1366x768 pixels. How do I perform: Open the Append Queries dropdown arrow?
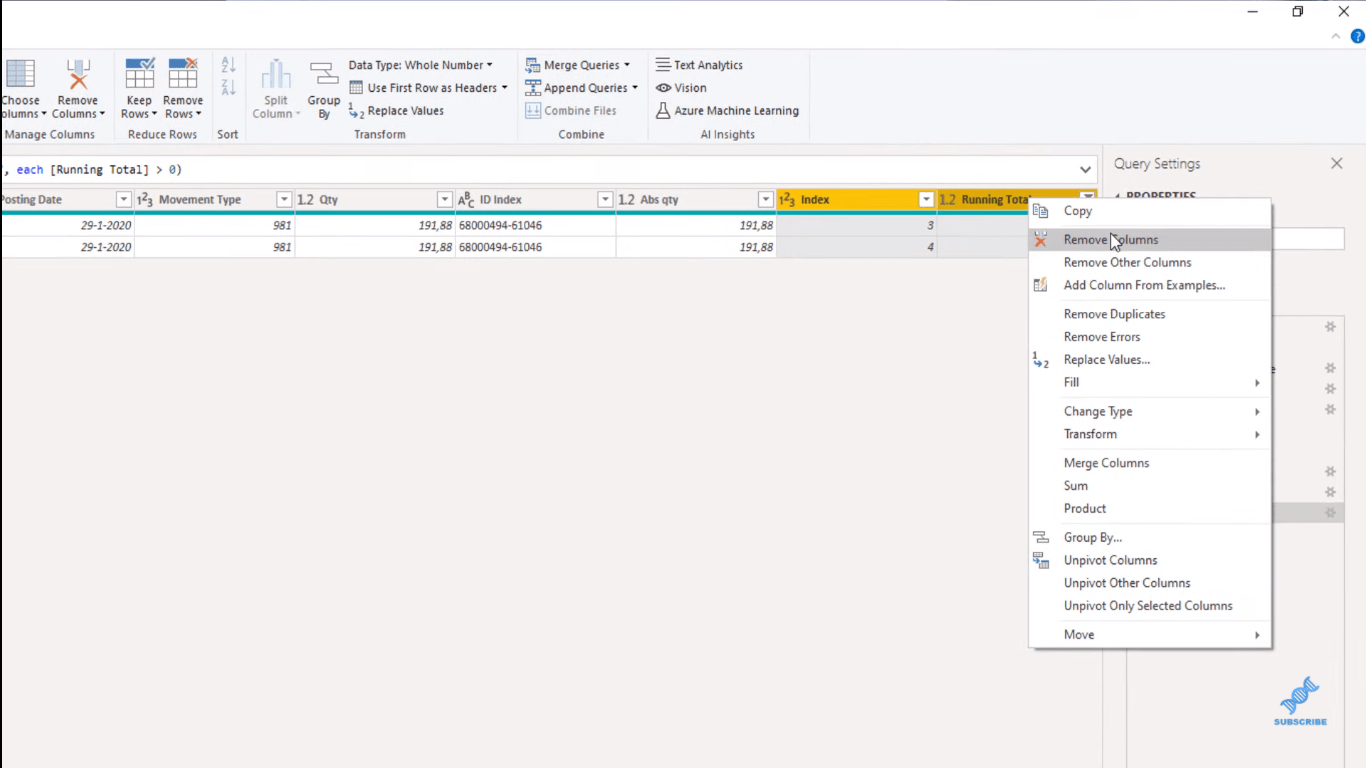634,88
